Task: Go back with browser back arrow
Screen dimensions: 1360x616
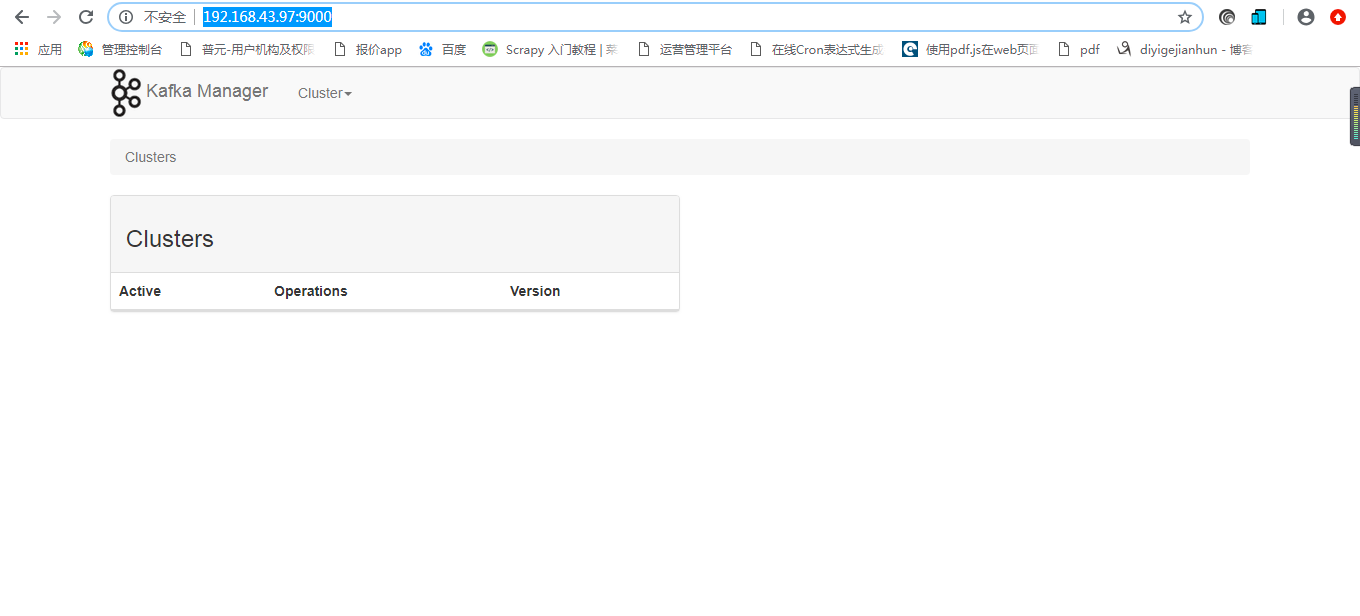Action: point(21,17)
